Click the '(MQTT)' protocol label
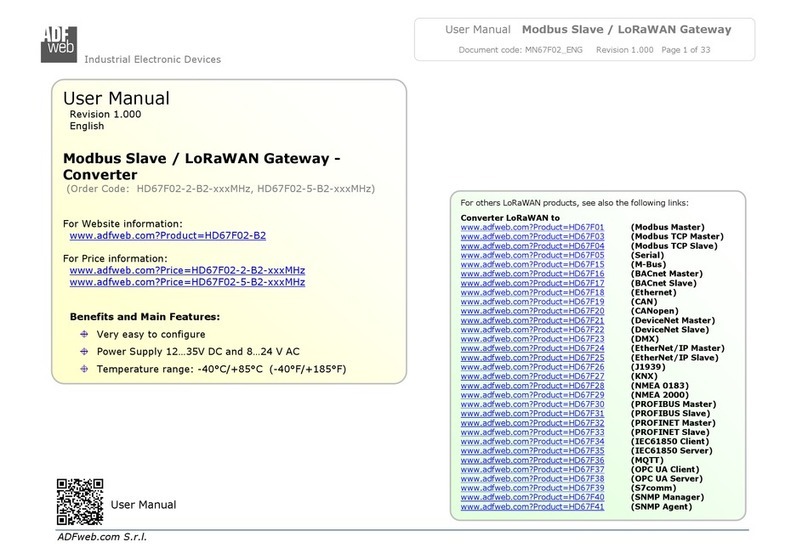This screenshot has height=559, width=808. point(647,460)
